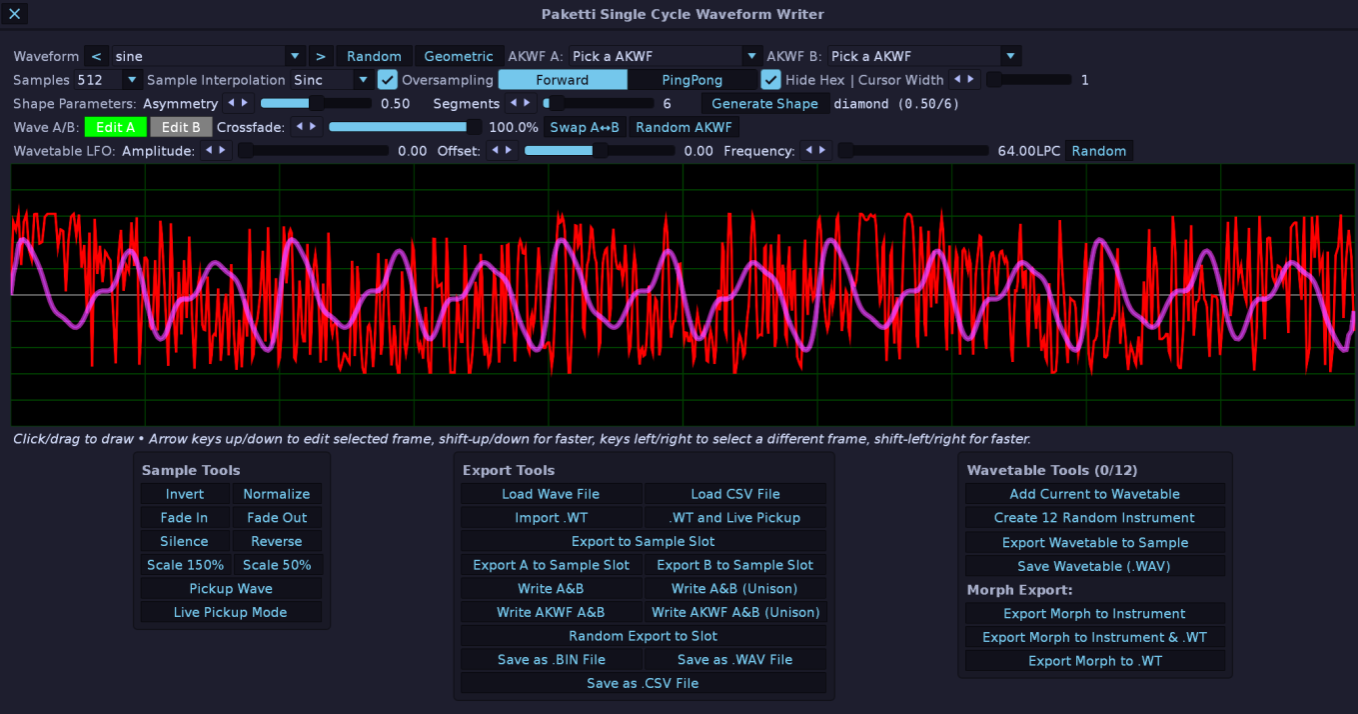Screen dimensions: 1358x714
Task: Open the Samples 512 dropdown
Action: pyautogui.click(x=108, y=80)
